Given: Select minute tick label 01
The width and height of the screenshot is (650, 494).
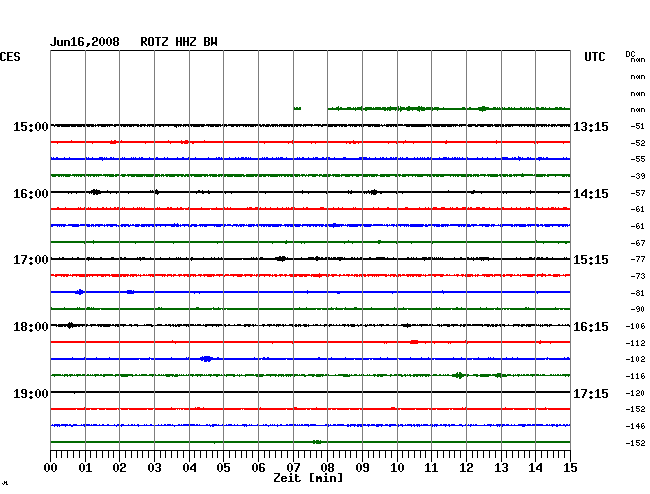Looking at the screenshot, I should [x=85, y=468].
